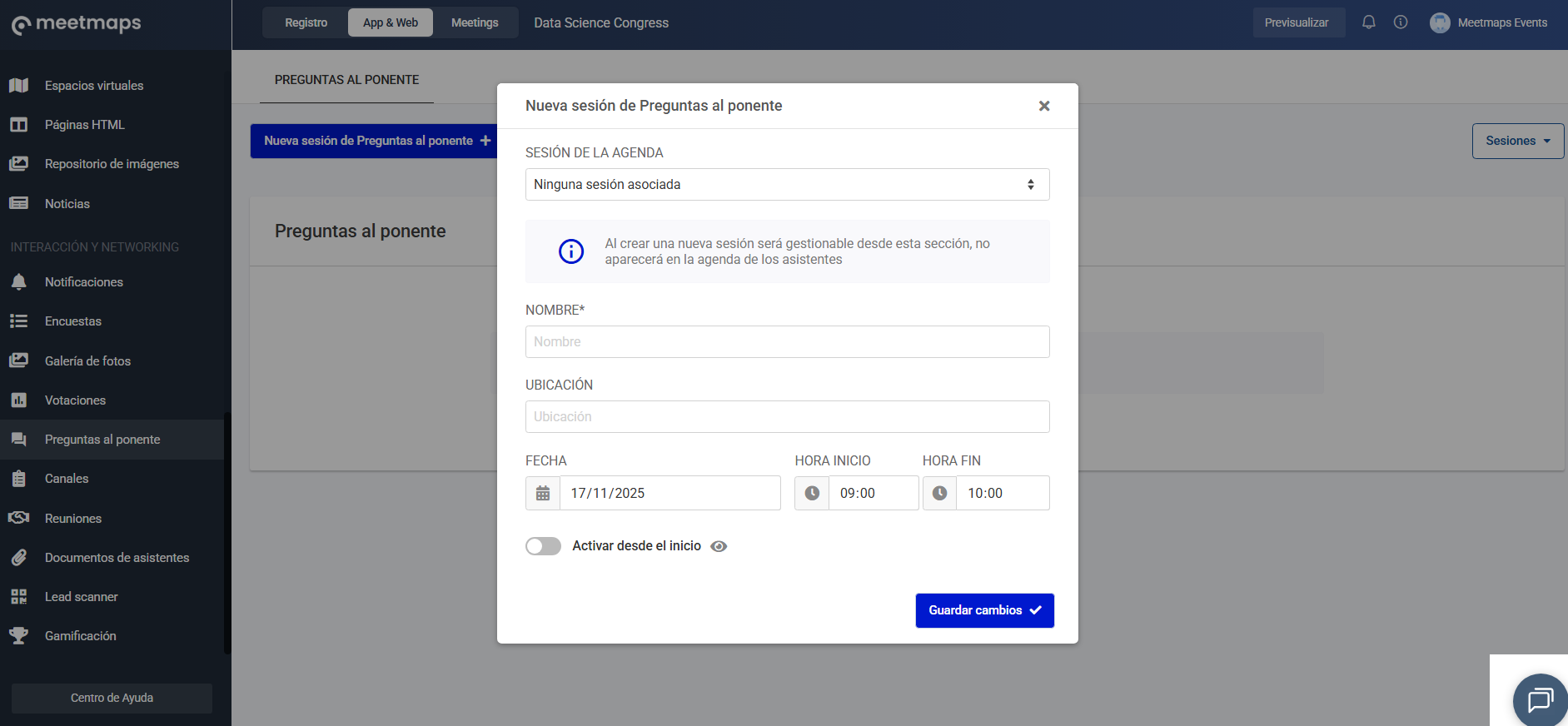Click the eye icon next to Activar desde el inicio

pyautogui.click(x=719, y=546)
